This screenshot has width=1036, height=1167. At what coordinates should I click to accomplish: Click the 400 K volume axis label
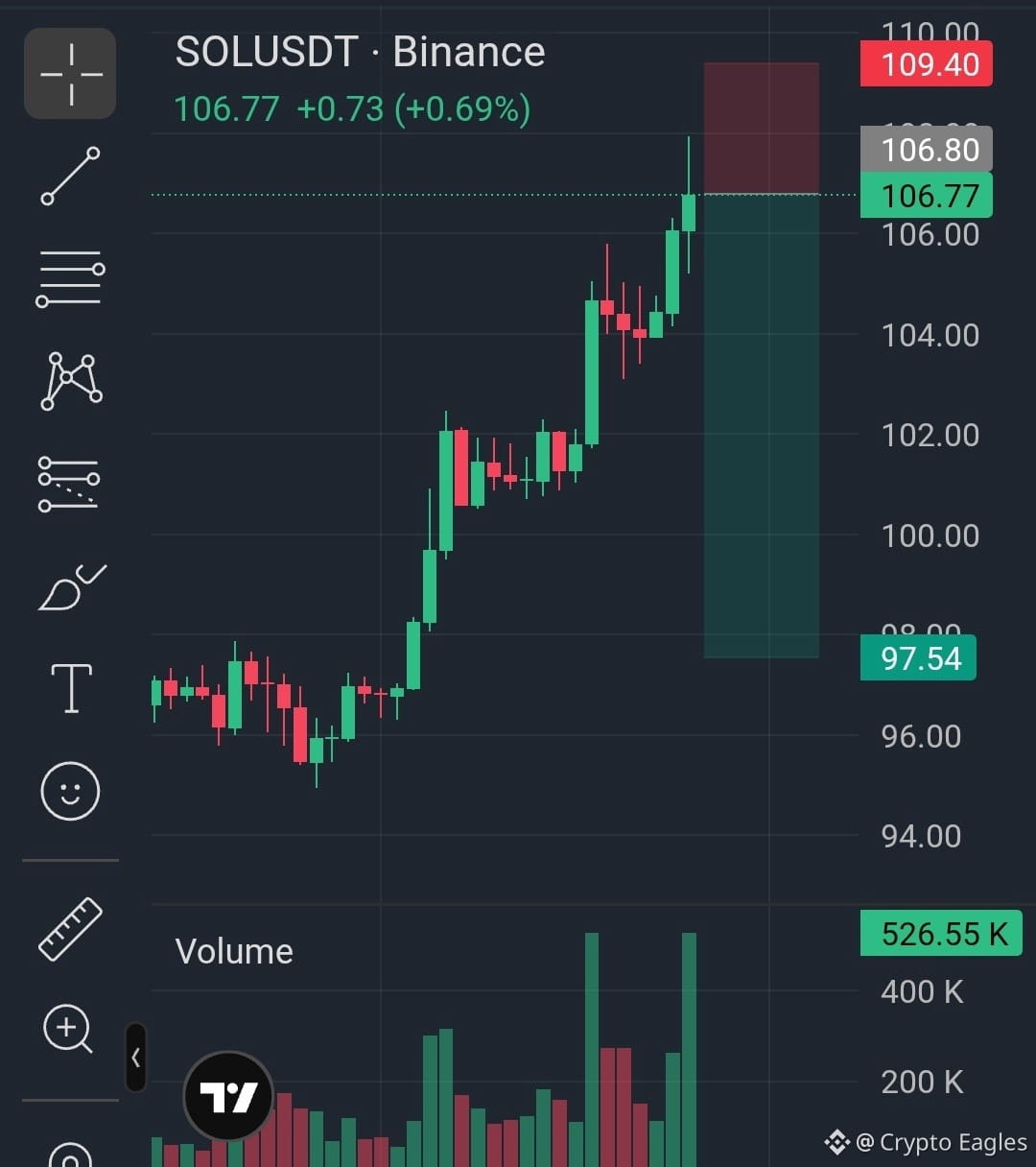coord(922,991)
